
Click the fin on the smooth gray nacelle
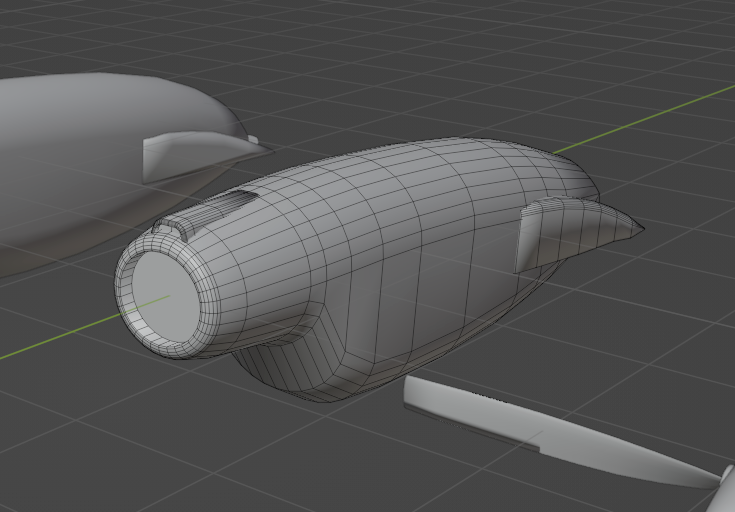tap(190, 155)
